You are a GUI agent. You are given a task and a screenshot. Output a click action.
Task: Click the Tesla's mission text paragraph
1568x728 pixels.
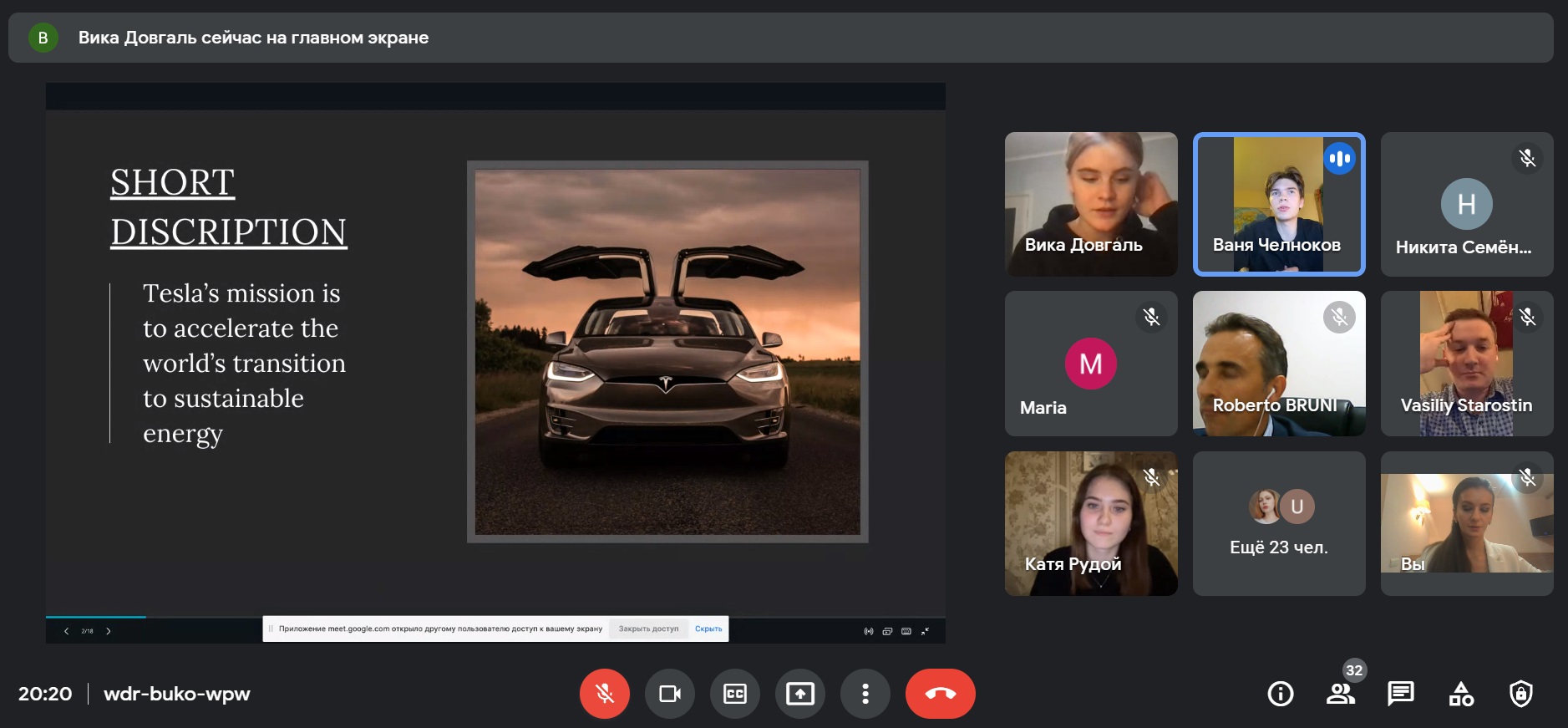pyautogui.click(x=244, y=363)
